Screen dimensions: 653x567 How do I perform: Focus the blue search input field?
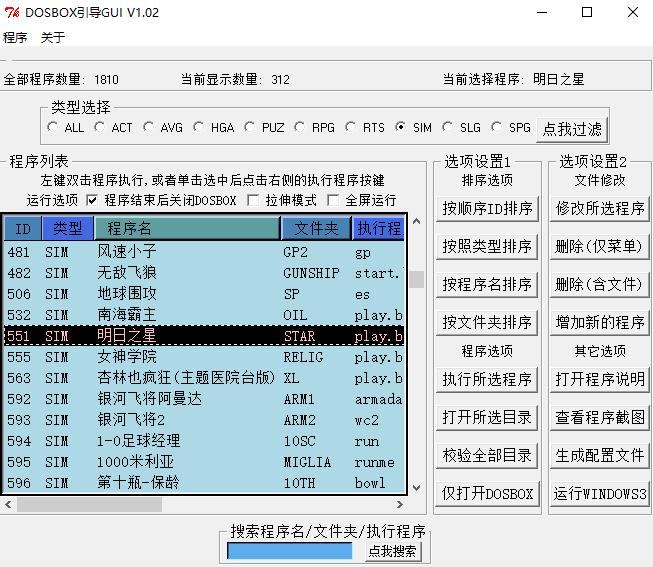290,551
